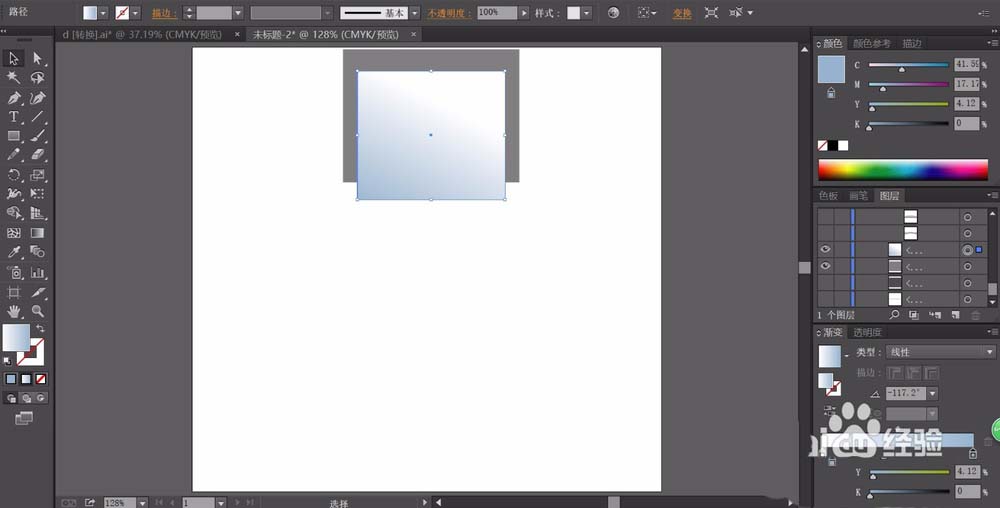Open stroke swatch dropdown in control bar
The height and width of the screenshot is (508, 1000).
click(135, 13)
